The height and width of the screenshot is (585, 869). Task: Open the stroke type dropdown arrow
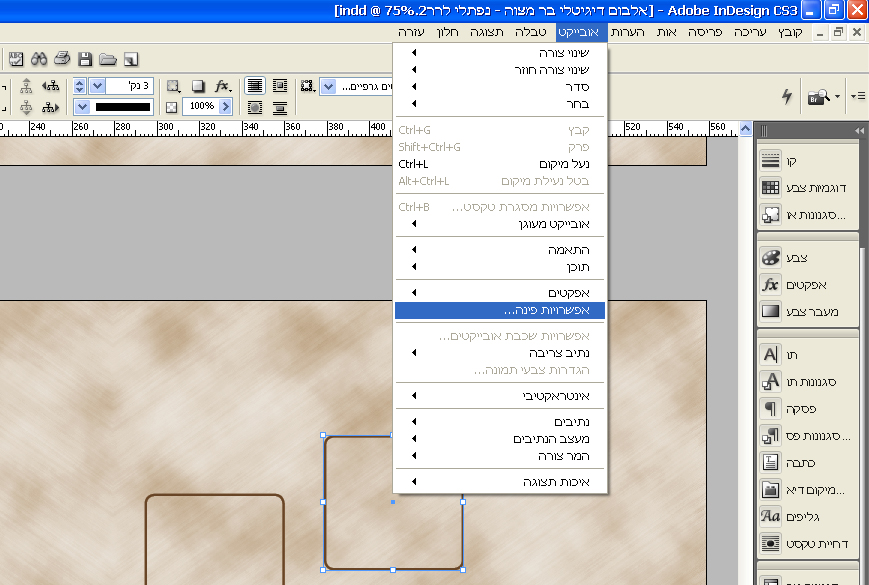[x=82, y=107]
